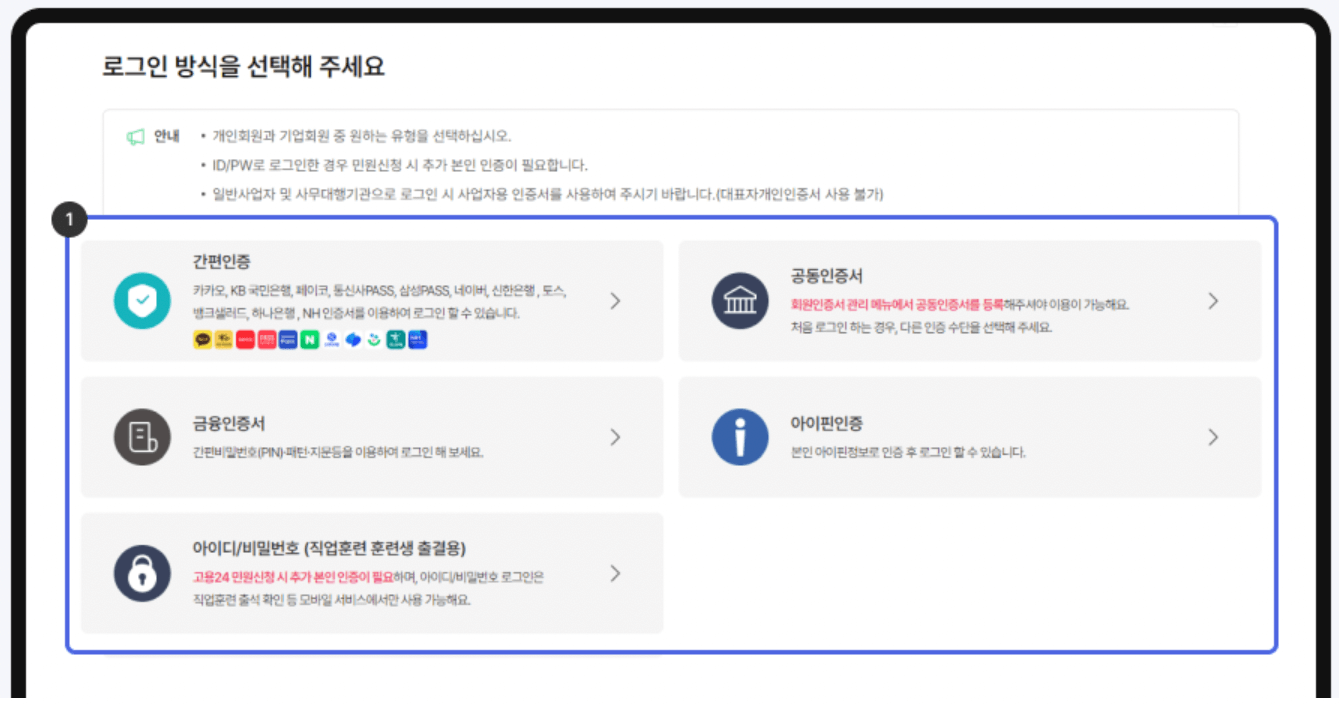Viewport: 1339px width, 704px height.
Task: Click the 금융인증서 document icon
Action: pyautogui.click(x=143, y=436)
